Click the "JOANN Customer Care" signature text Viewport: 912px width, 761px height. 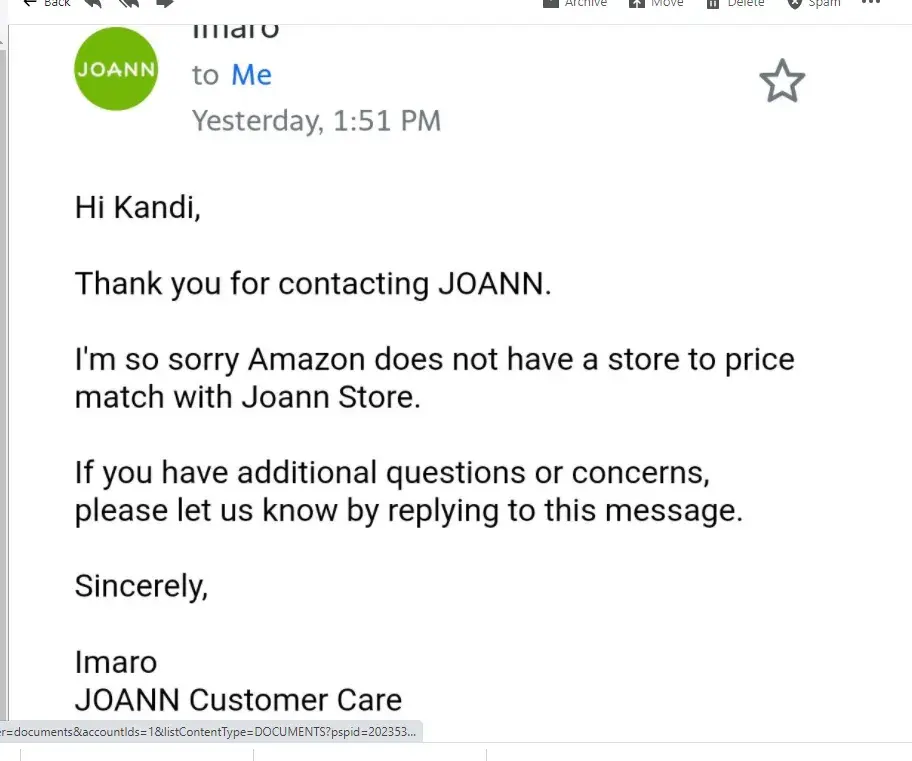(238, 700)
